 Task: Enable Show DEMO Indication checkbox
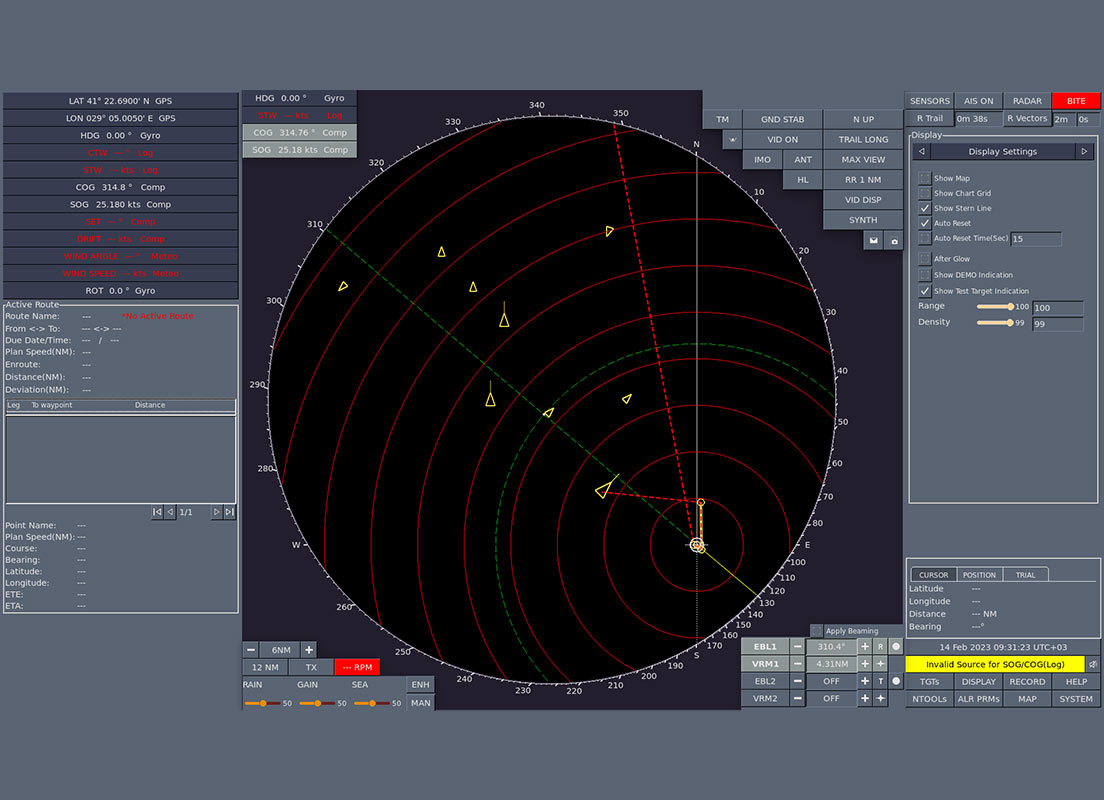(x=924, y=275)
